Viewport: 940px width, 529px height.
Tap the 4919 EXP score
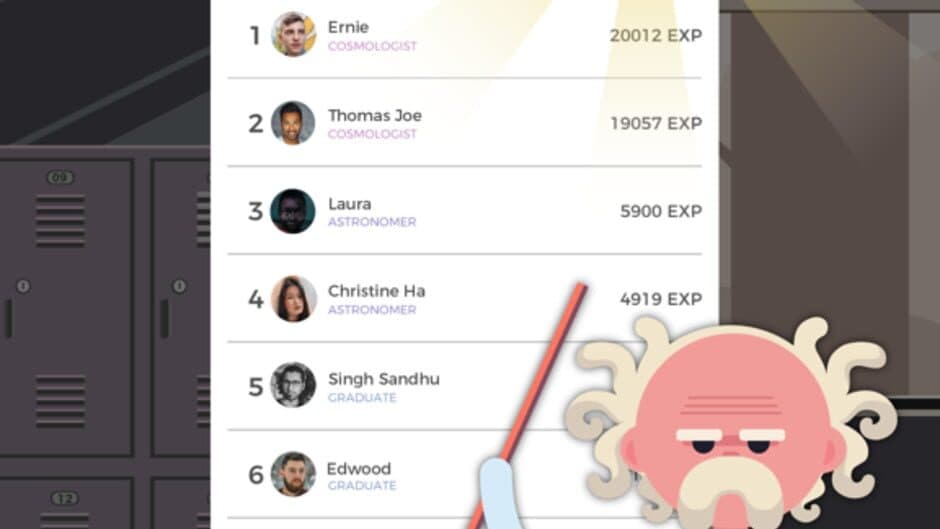point(661,299)
